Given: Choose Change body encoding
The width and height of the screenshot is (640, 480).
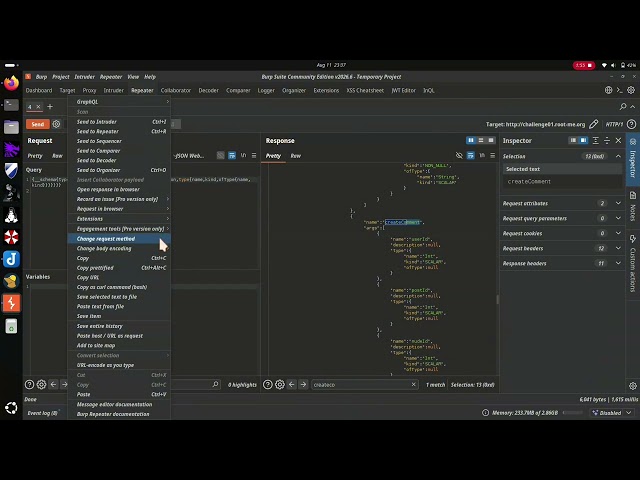Looking at the screenshot, I should click(x=119, y=248).
